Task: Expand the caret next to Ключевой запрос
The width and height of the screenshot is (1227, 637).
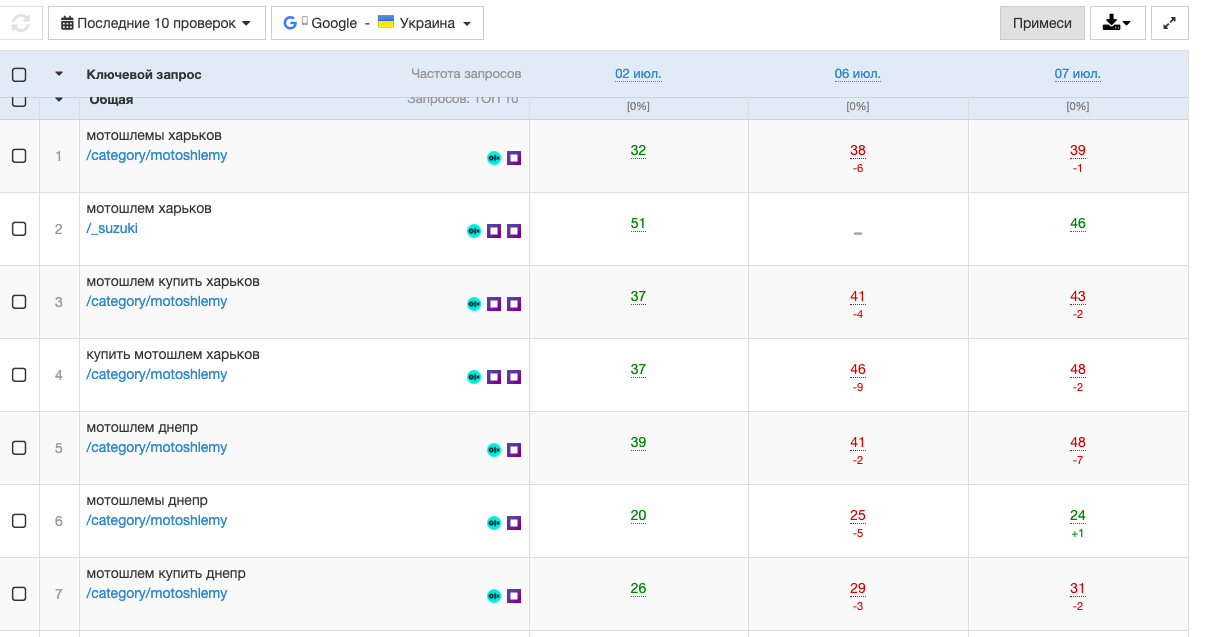Action: [x=59, y=74]
